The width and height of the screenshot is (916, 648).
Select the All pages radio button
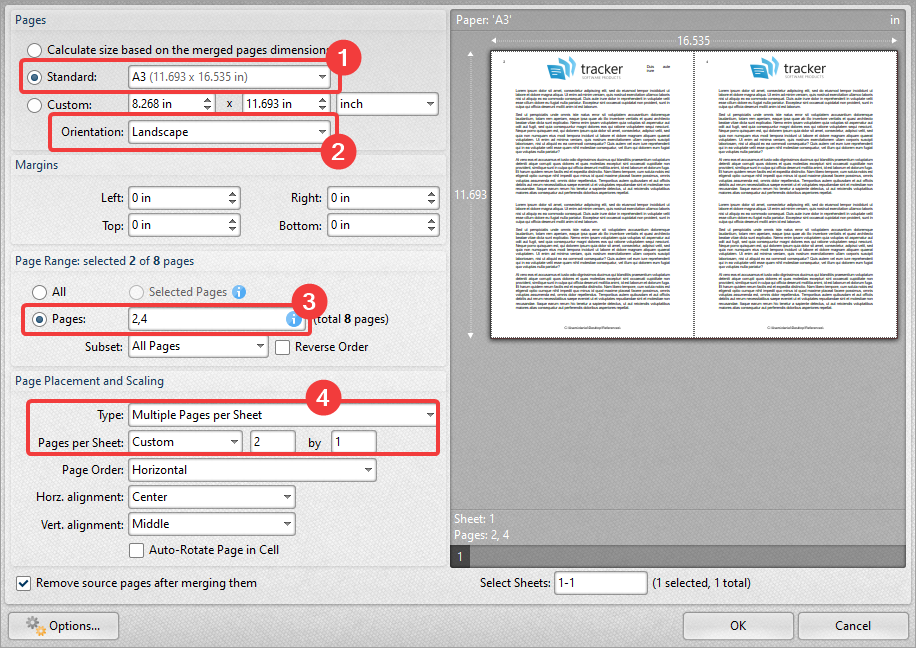[40, 292]
